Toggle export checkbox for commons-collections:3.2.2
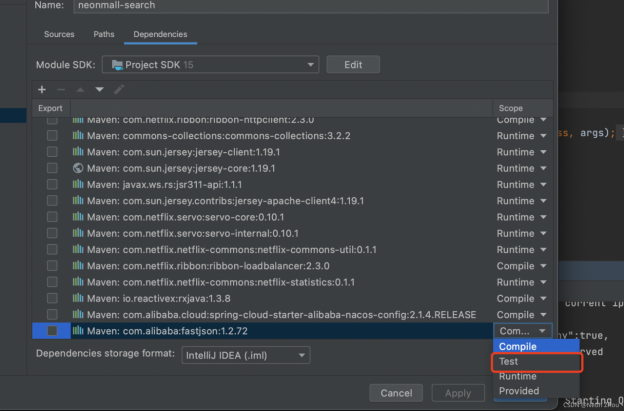This screenshot has width=624, height=411. click(51, 136)
